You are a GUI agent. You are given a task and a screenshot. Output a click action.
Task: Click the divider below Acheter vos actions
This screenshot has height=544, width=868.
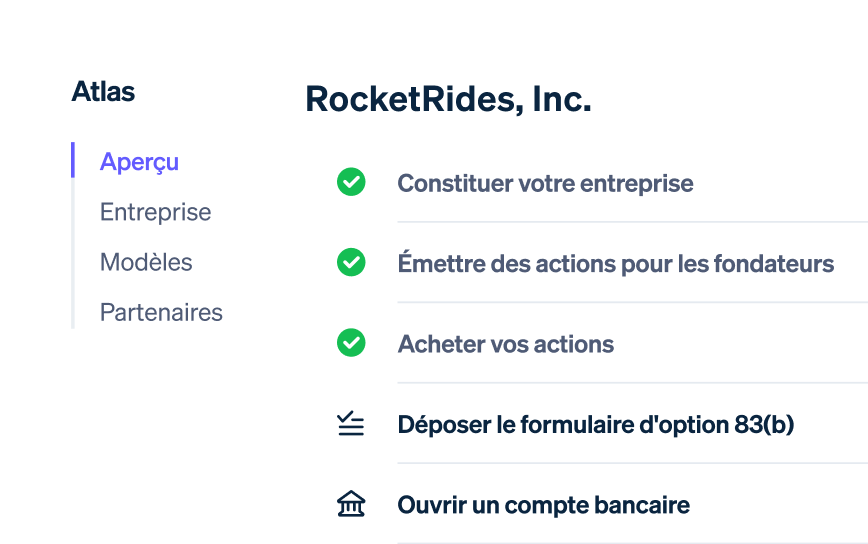tap(632, 382)
